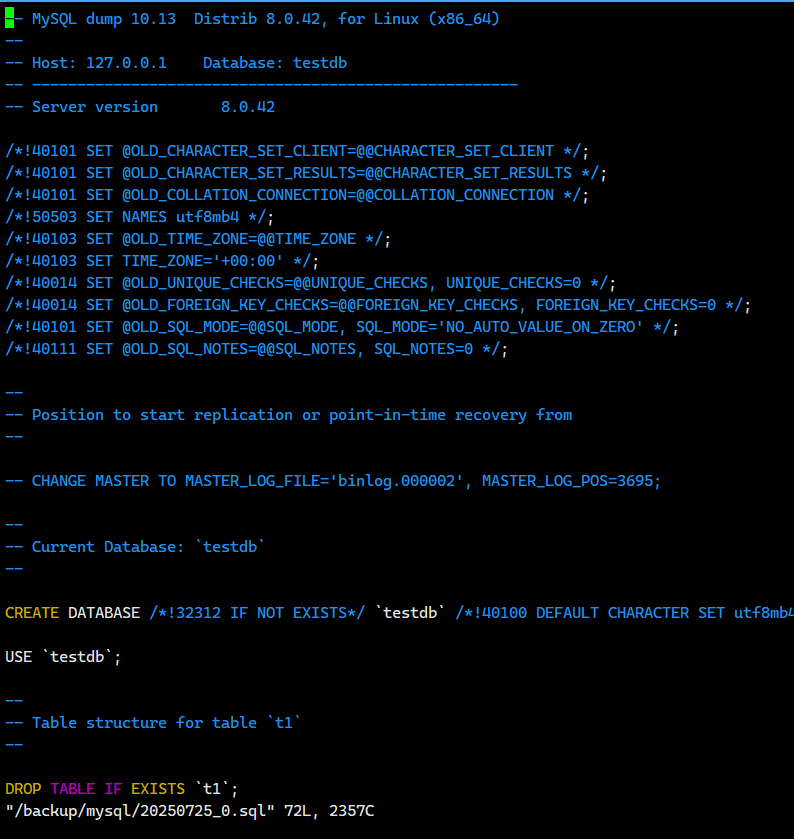
Task: Click the SET @OLD_TIME_ZONE line
Action: click(197, 239)
